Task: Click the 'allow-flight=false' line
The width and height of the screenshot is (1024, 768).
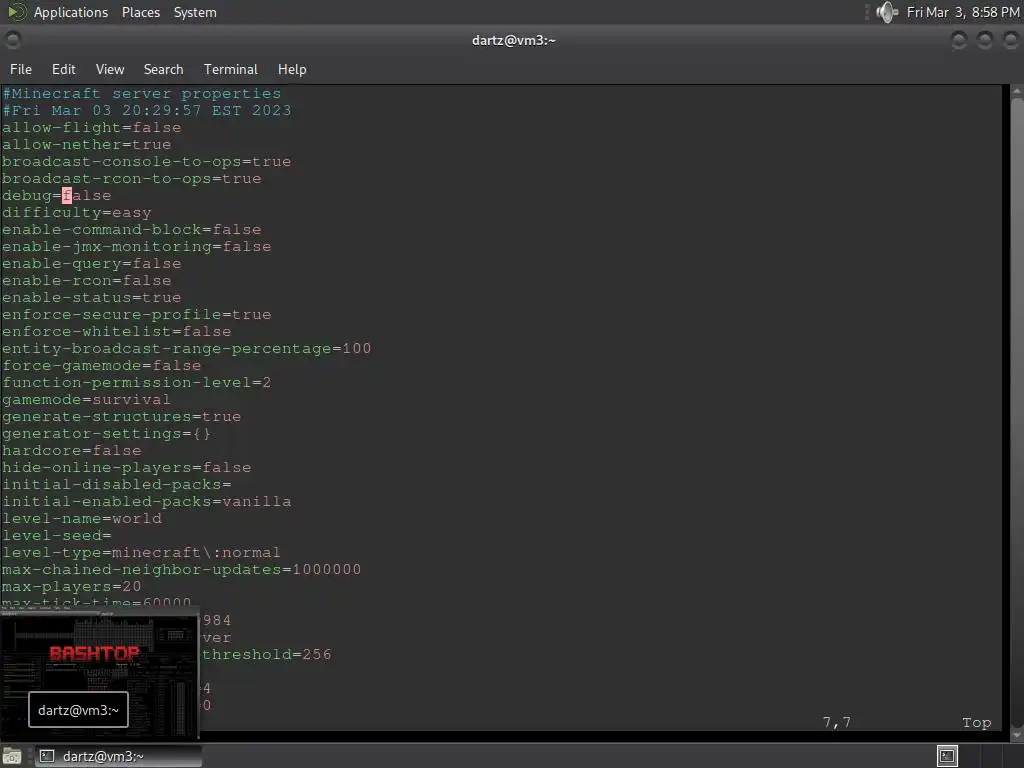Action: (x=91, y=127)
